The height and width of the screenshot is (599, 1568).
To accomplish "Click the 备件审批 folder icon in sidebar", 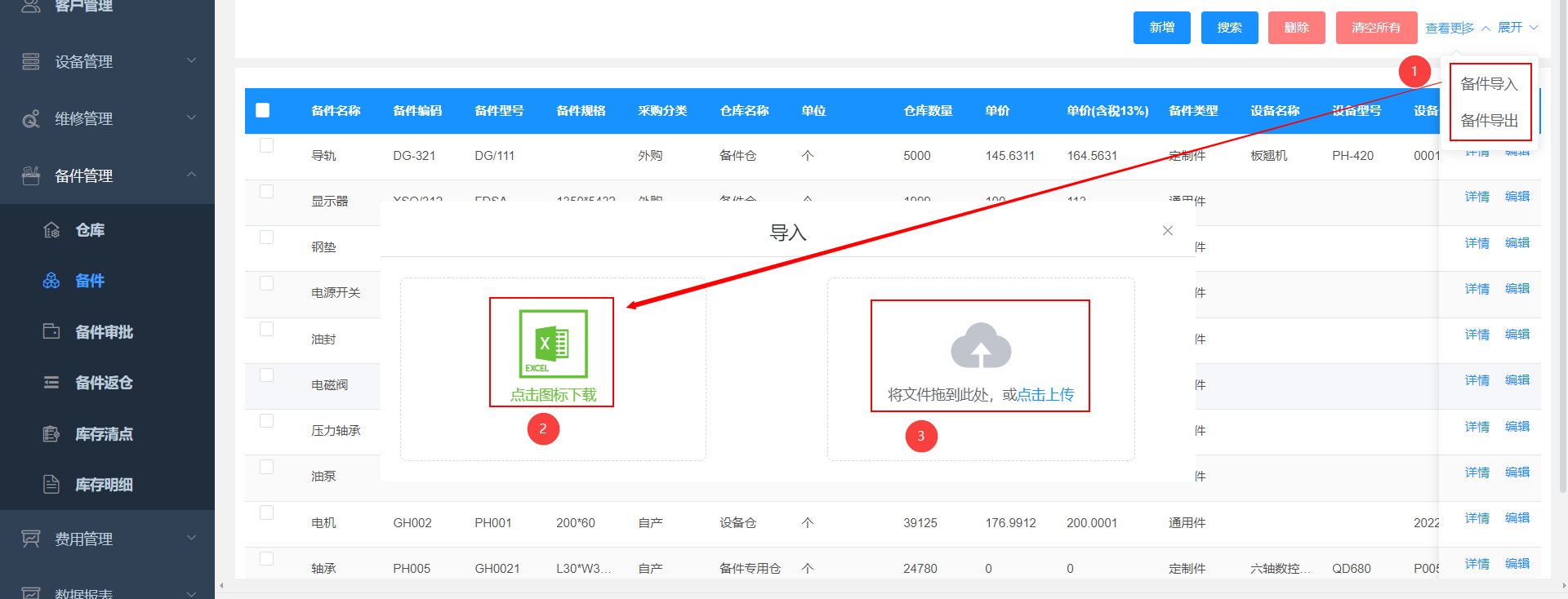I will 51,331.
